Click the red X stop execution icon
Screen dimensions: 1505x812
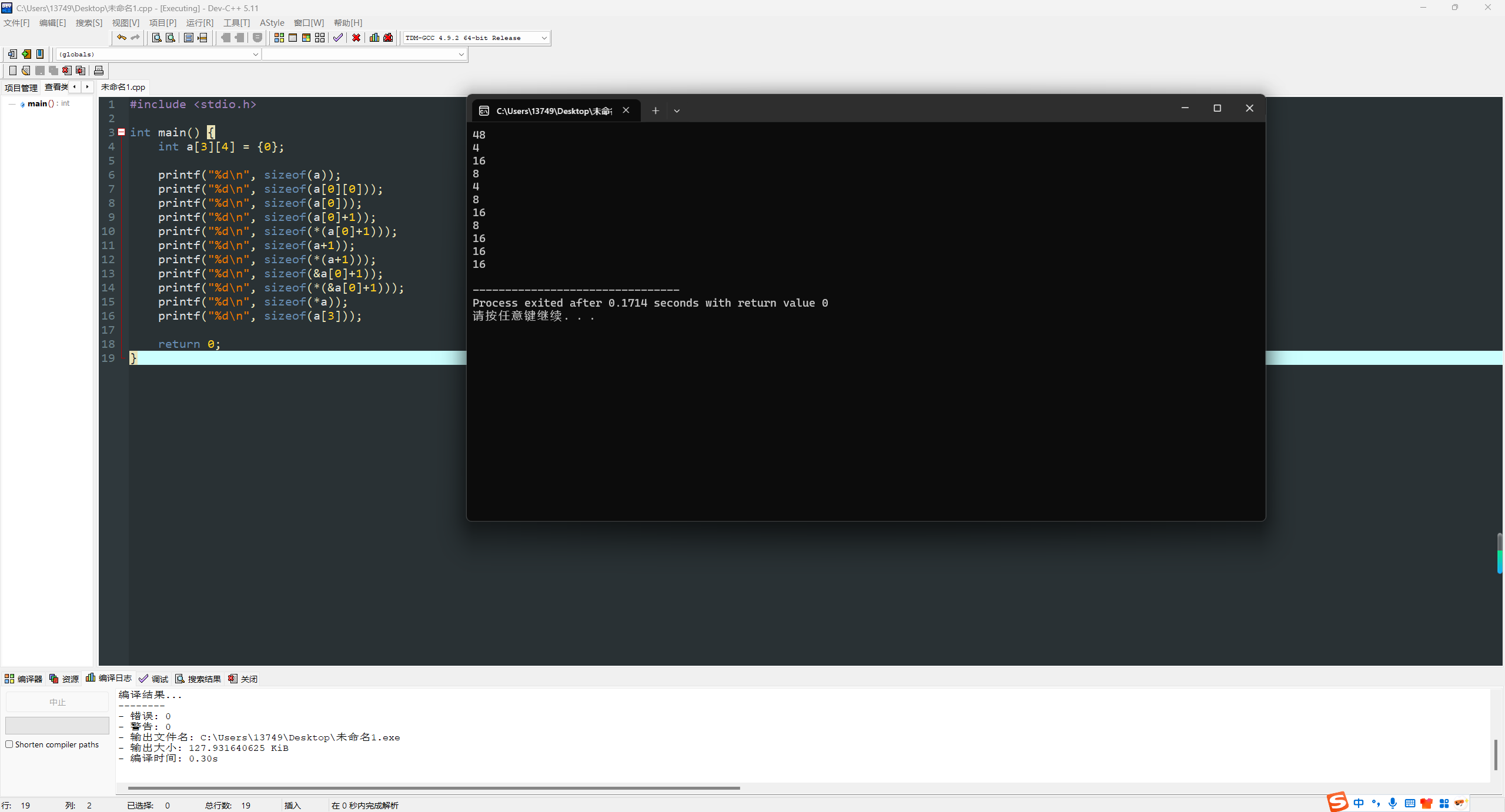[356, 38]
